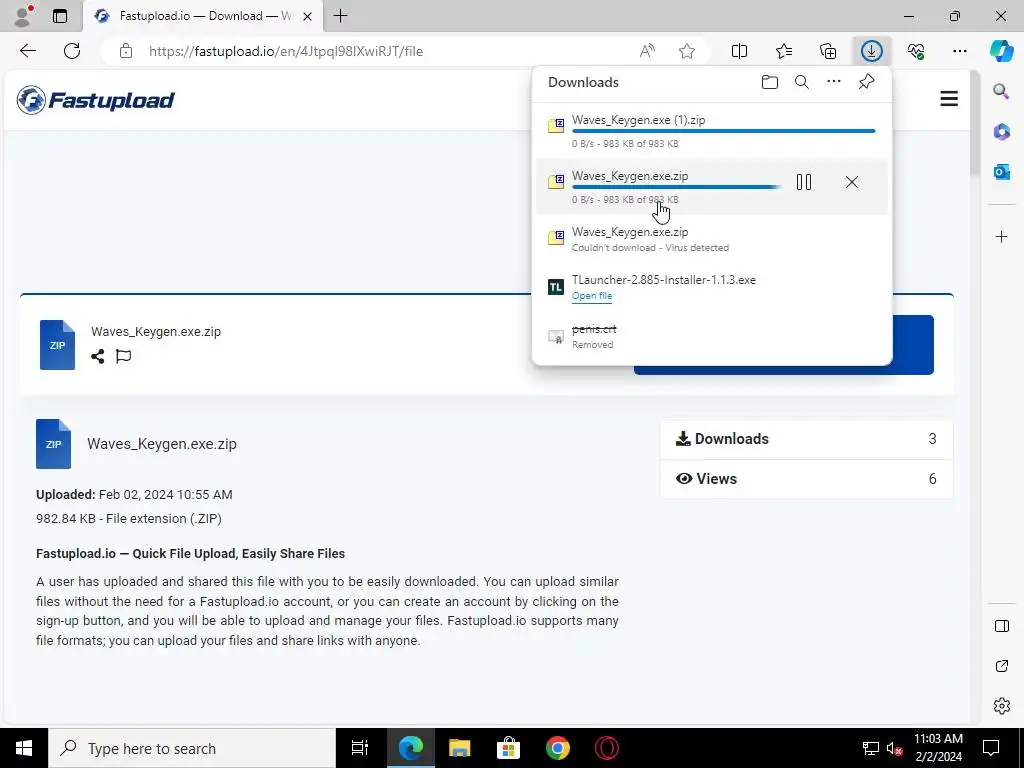Open the Windows Start menu
Image resolution: width=1024 pixels, height=768 pixels.
point(24,748)
